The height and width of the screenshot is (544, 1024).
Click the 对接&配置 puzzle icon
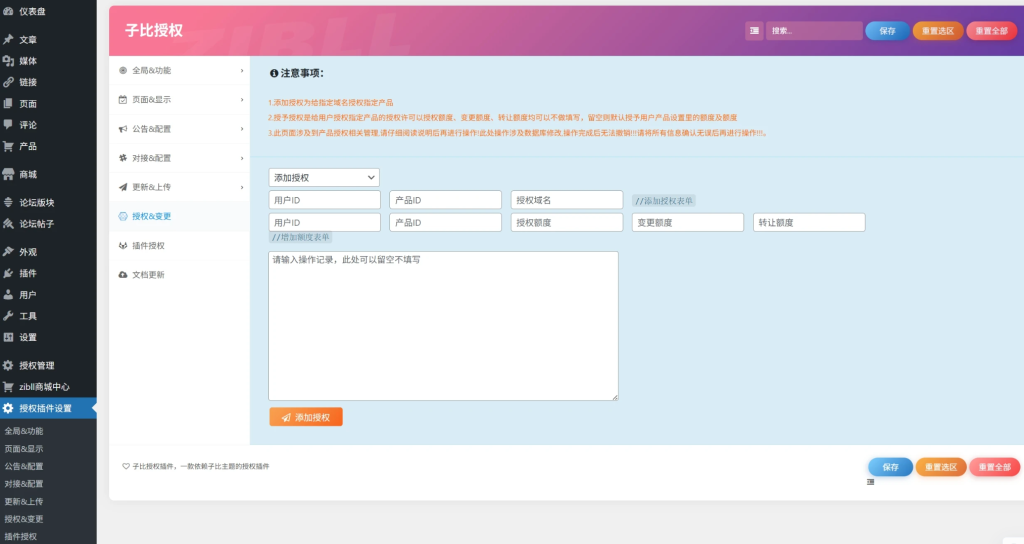click(x=123, y=157)
